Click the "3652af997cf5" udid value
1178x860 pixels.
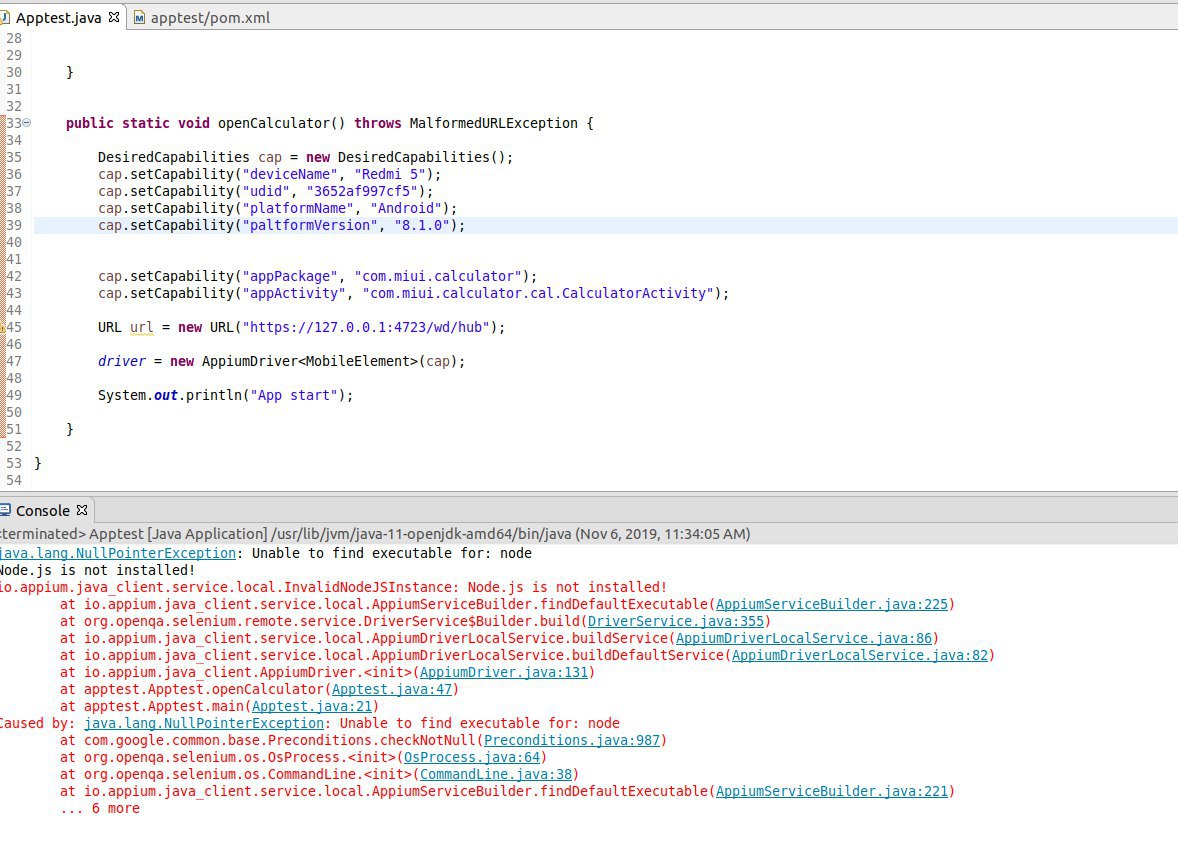(x=362, y=192)
